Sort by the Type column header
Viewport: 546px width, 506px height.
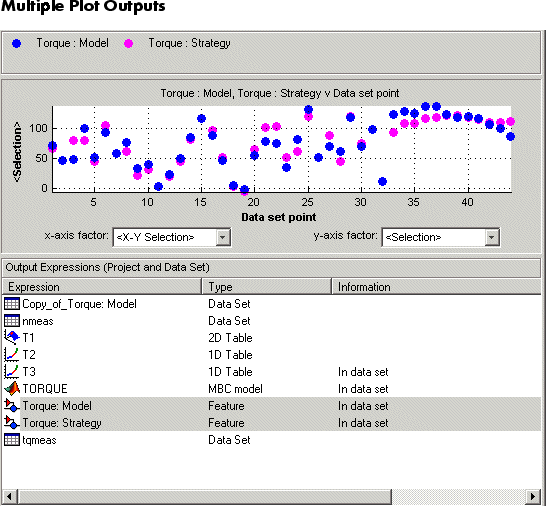point(266,287)
